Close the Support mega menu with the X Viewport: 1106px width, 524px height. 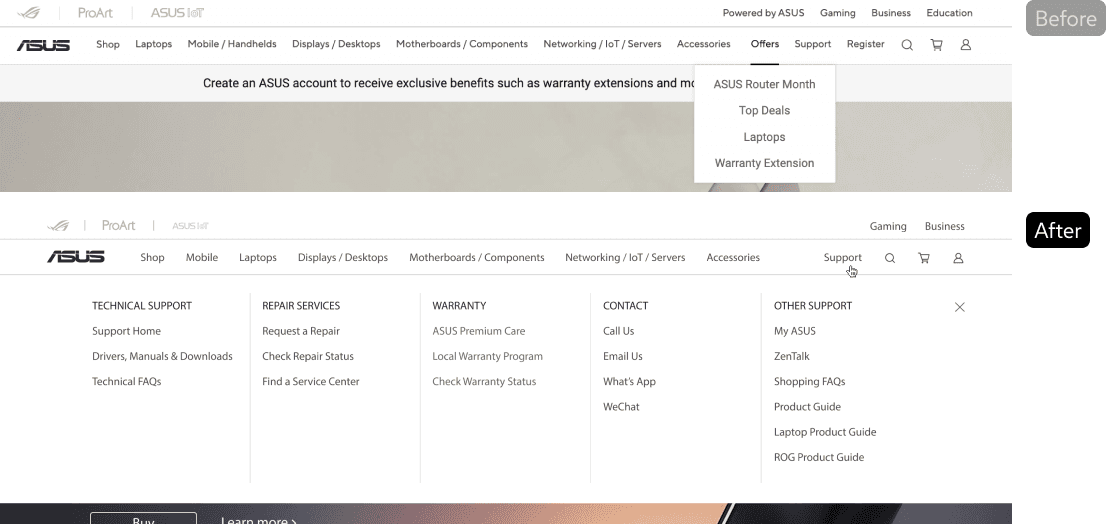(959, 307)
